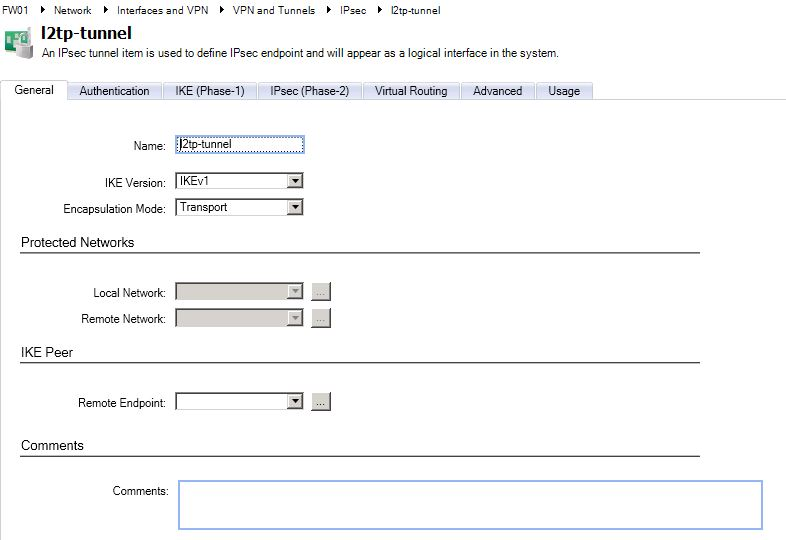Viewport: 786px width, 540px height.
Task: Show the Usage tab
Action: tap(564, 91)
